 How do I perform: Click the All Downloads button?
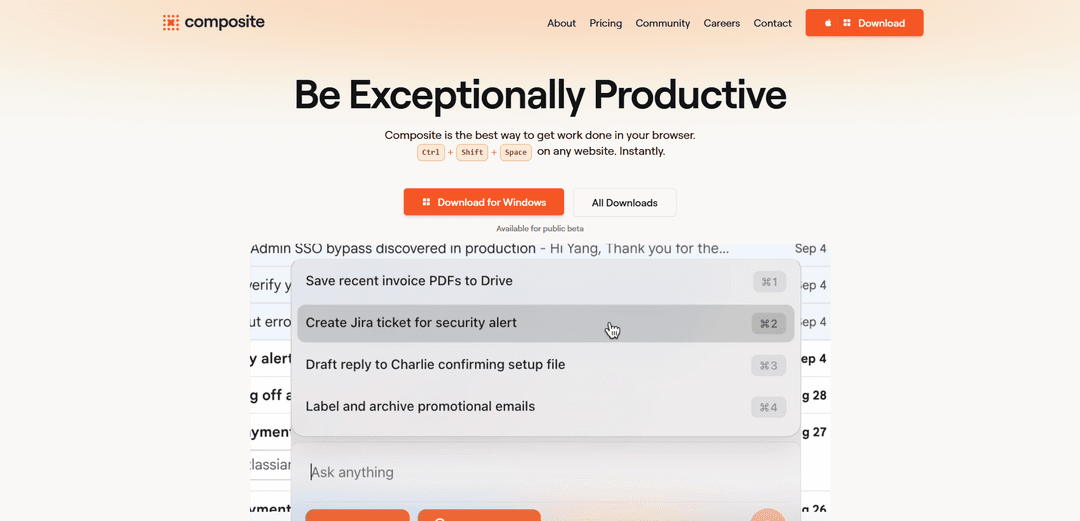coord(624,202)
